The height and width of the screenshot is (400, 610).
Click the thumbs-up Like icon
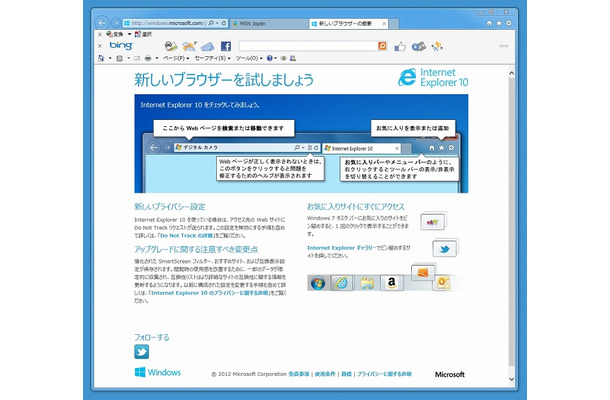(400, 47)
